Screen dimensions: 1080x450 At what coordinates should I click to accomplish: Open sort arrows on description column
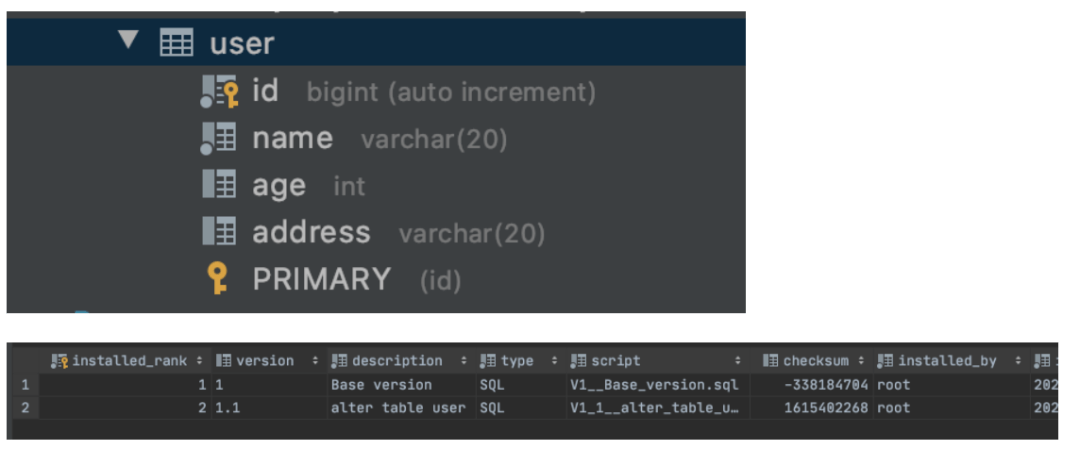tap(464, 361)
